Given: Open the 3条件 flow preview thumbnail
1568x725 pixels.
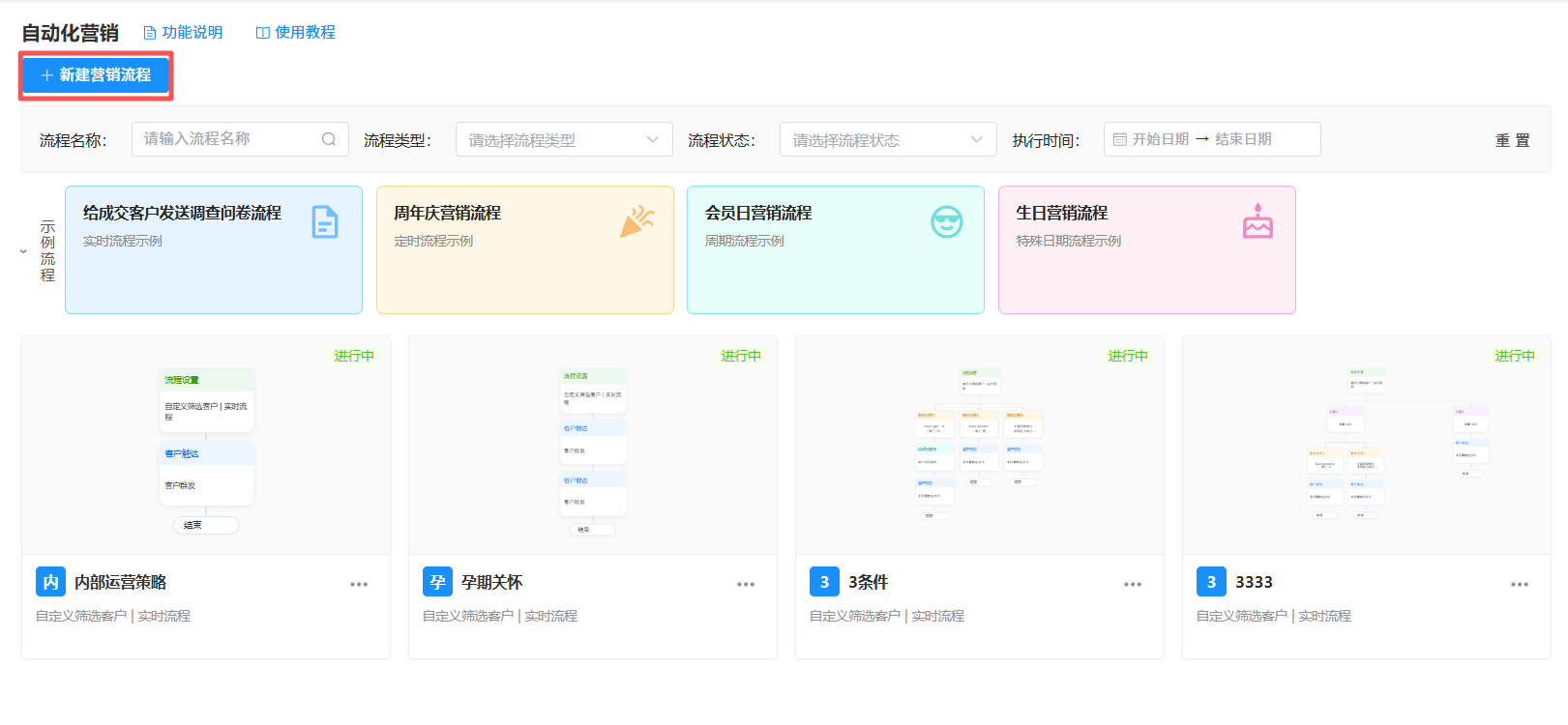Looking at the screenshot, I should point(980,446).
